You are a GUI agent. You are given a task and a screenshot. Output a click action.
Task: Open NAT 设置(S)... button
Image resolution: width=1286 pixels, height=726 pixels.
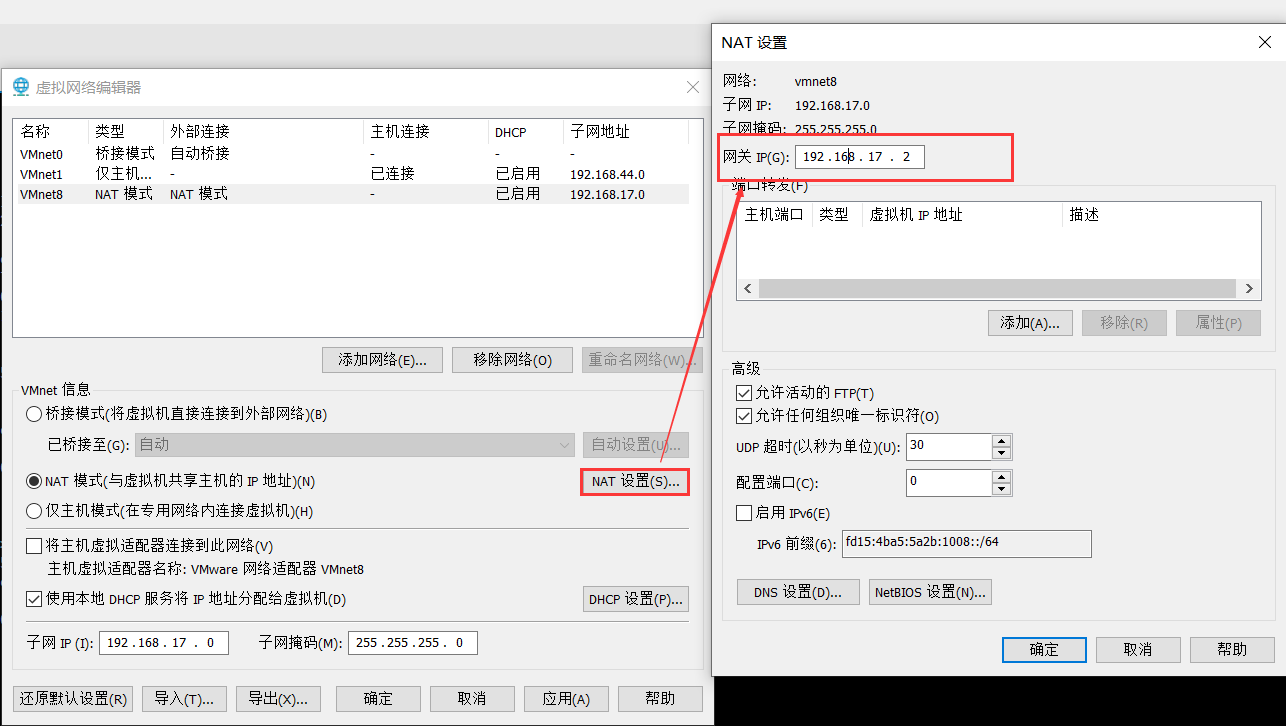(635, 481)
